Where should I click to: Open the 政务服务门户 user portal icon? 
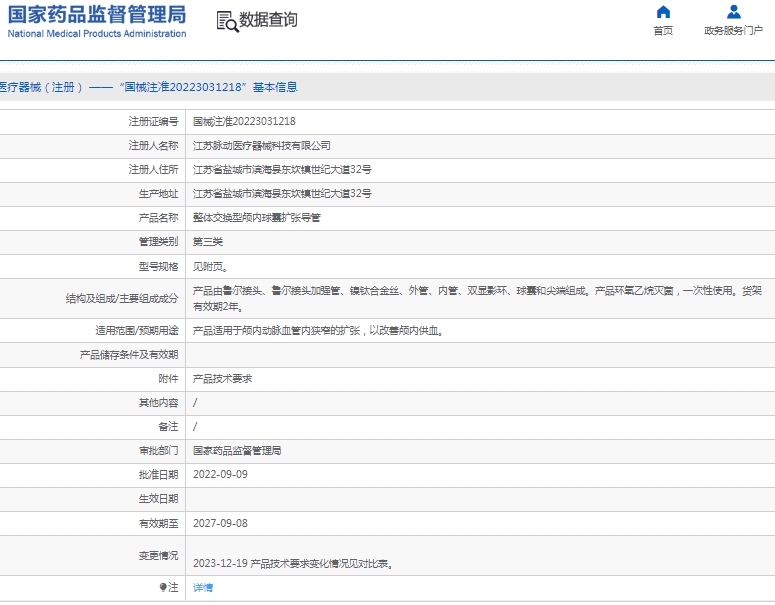tap(733, 12)
